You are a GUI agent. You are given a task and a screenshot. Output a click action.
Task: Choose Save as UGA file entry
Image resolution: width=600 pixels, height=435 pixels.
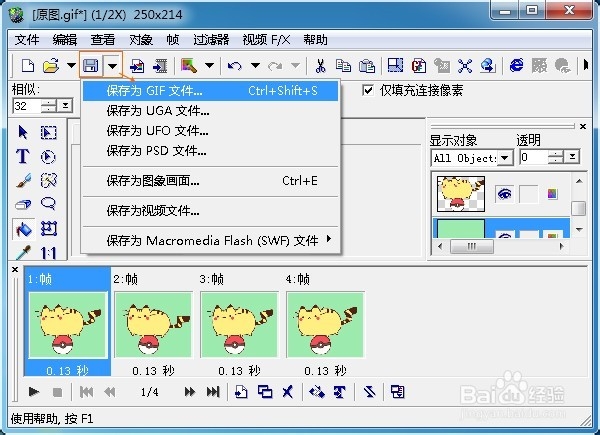[x=210, y=111]
